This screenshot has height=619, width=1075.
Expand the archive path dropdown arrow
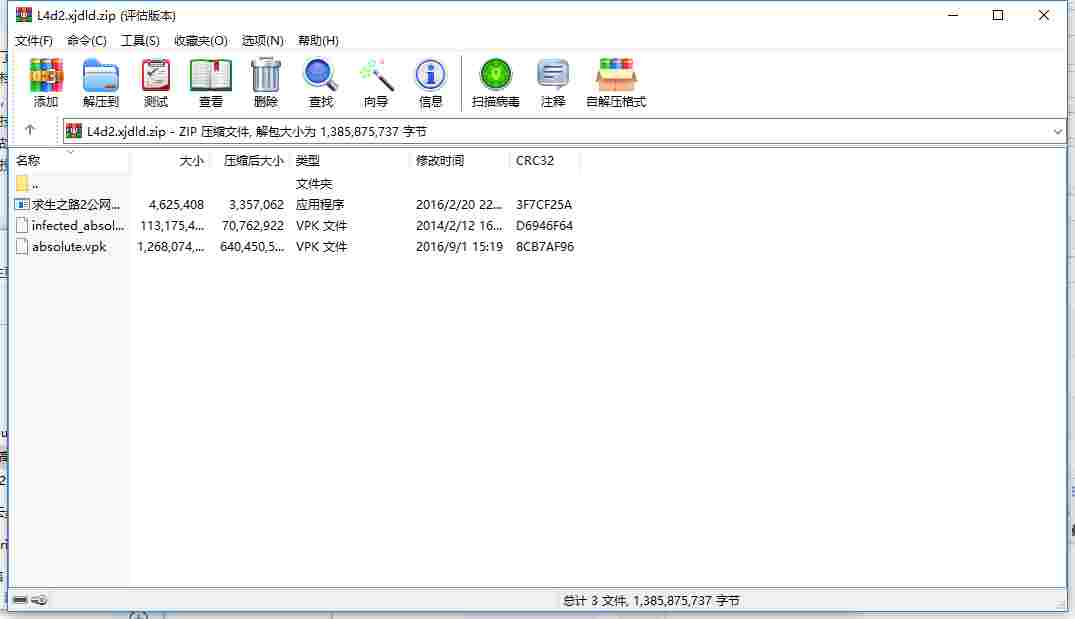[x=1058, y=132]
